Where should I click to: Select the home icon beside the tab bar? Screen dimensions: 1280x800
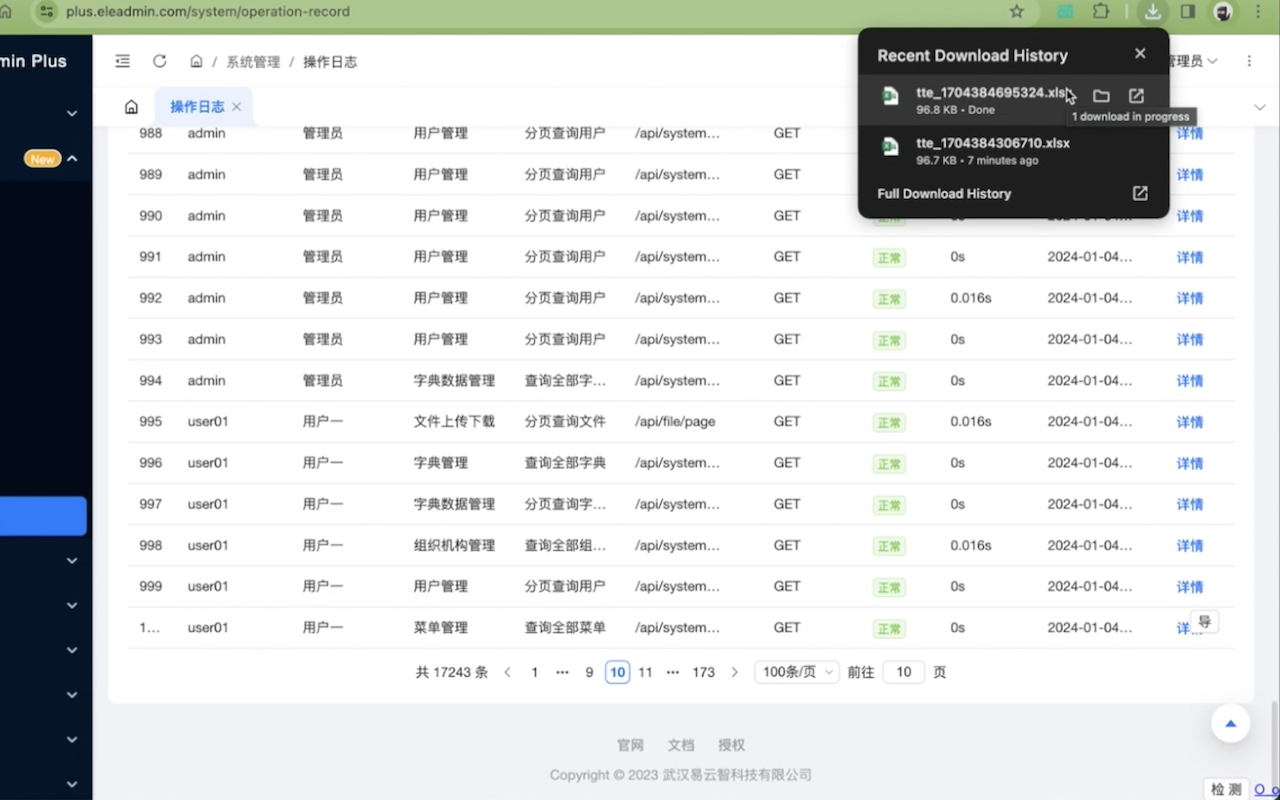(130, 106)
